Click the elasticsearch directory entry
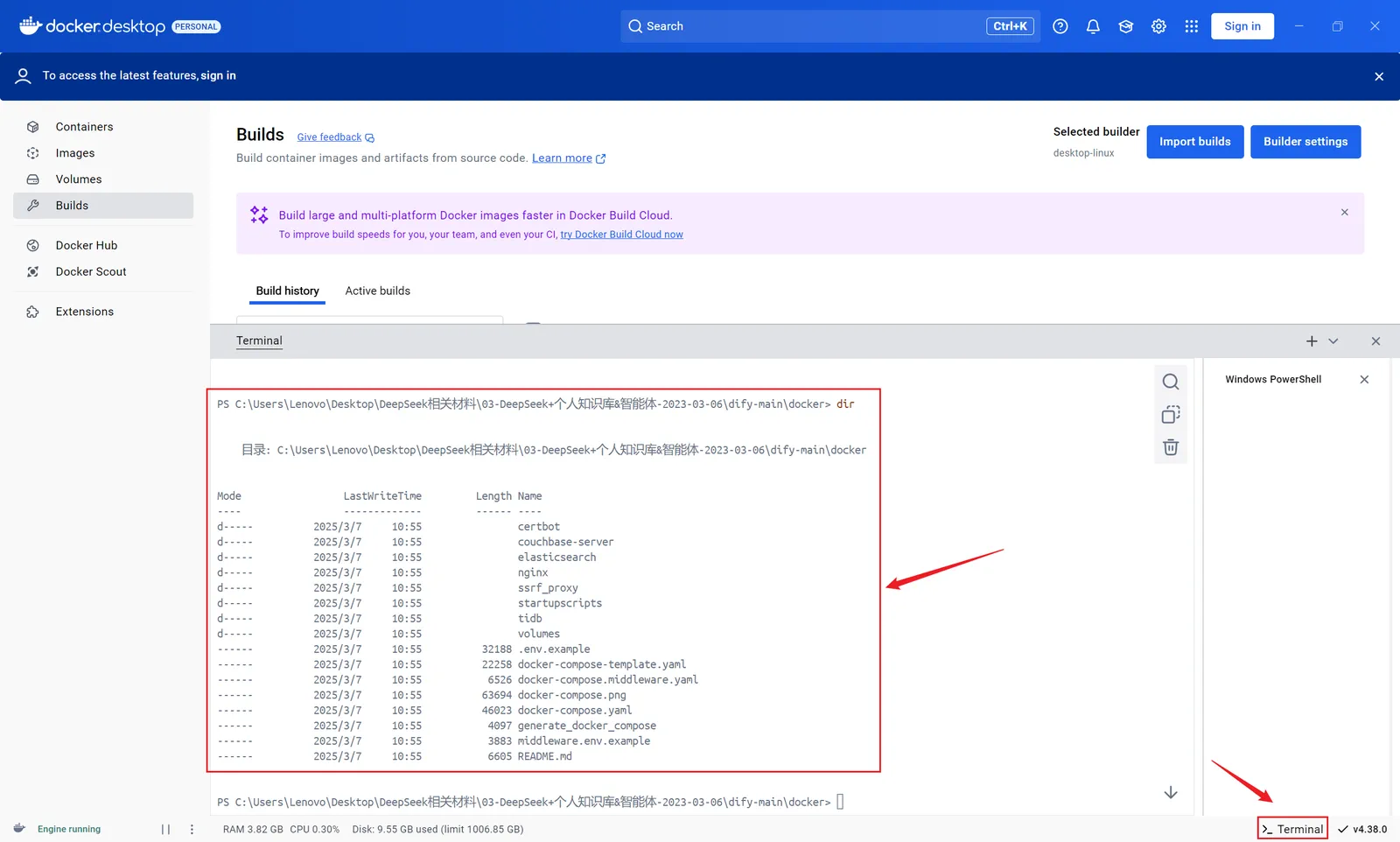The height and width of the screenshot is (842, 1400). click(x=556, y=558)
